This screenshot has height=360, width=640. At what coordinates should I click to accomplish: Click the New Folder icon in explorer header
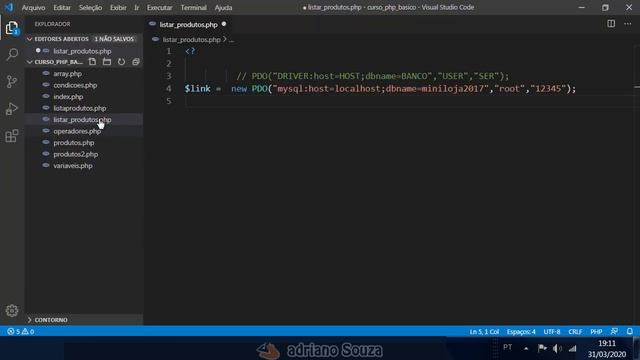(107, 62)
